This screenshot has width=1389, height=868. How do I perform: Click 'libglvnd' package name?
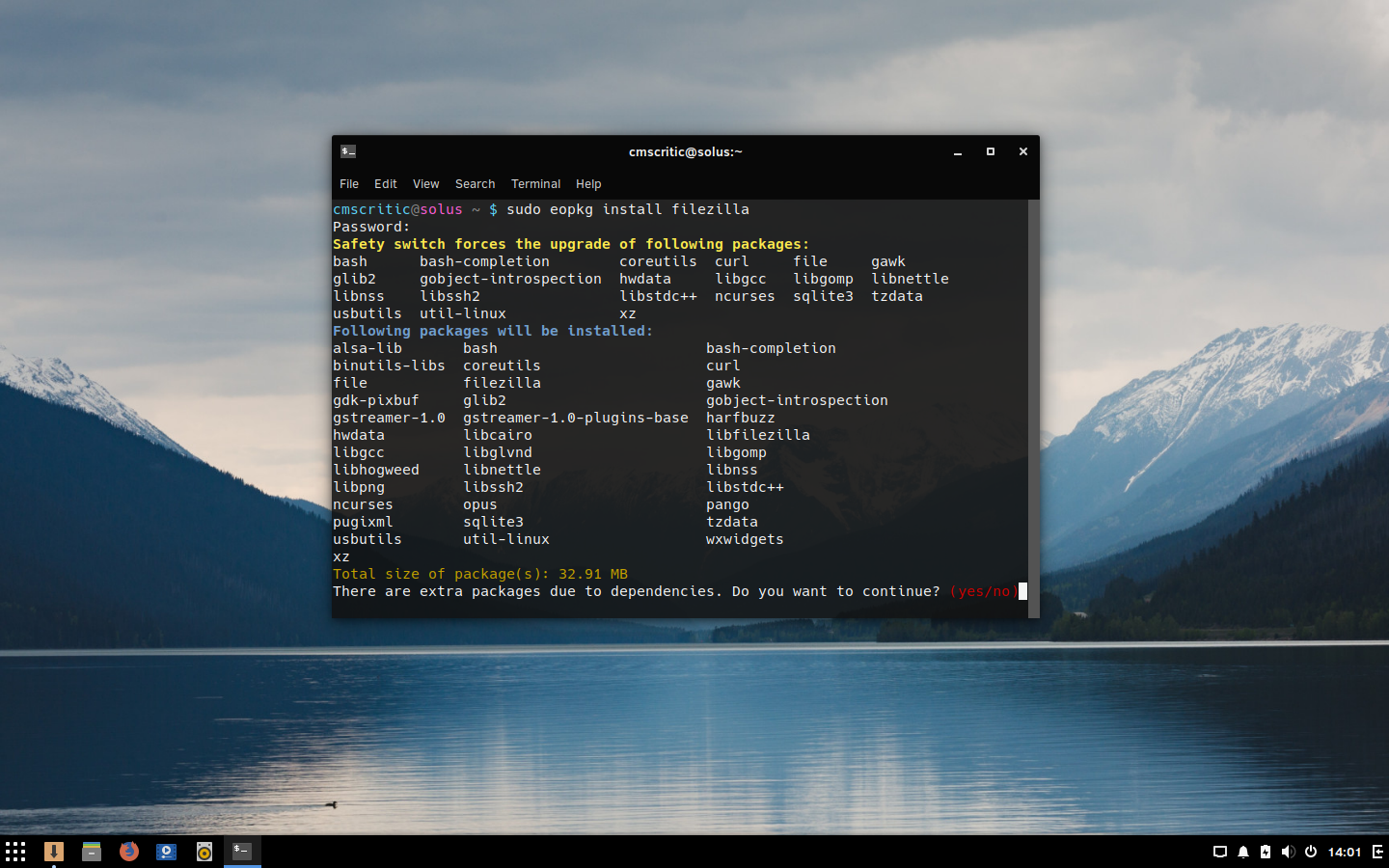498,452
